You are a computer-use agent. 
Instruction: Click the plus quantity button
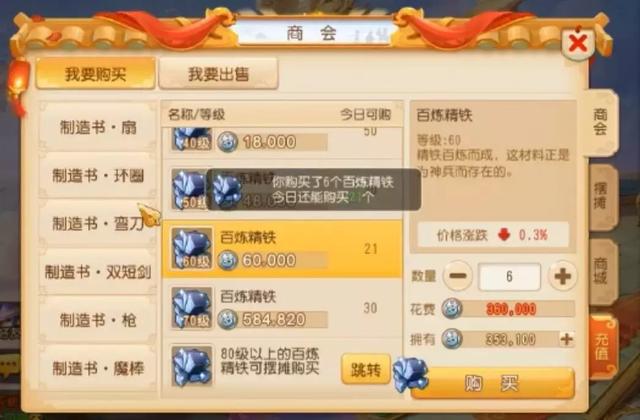562,276
